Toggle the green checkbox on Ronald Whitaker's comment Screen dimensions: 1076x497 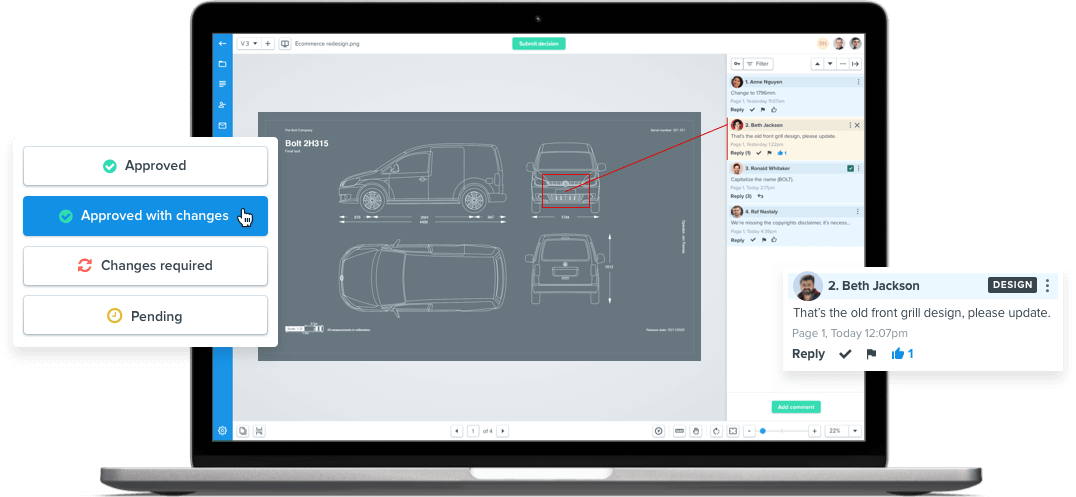[850, 169]
